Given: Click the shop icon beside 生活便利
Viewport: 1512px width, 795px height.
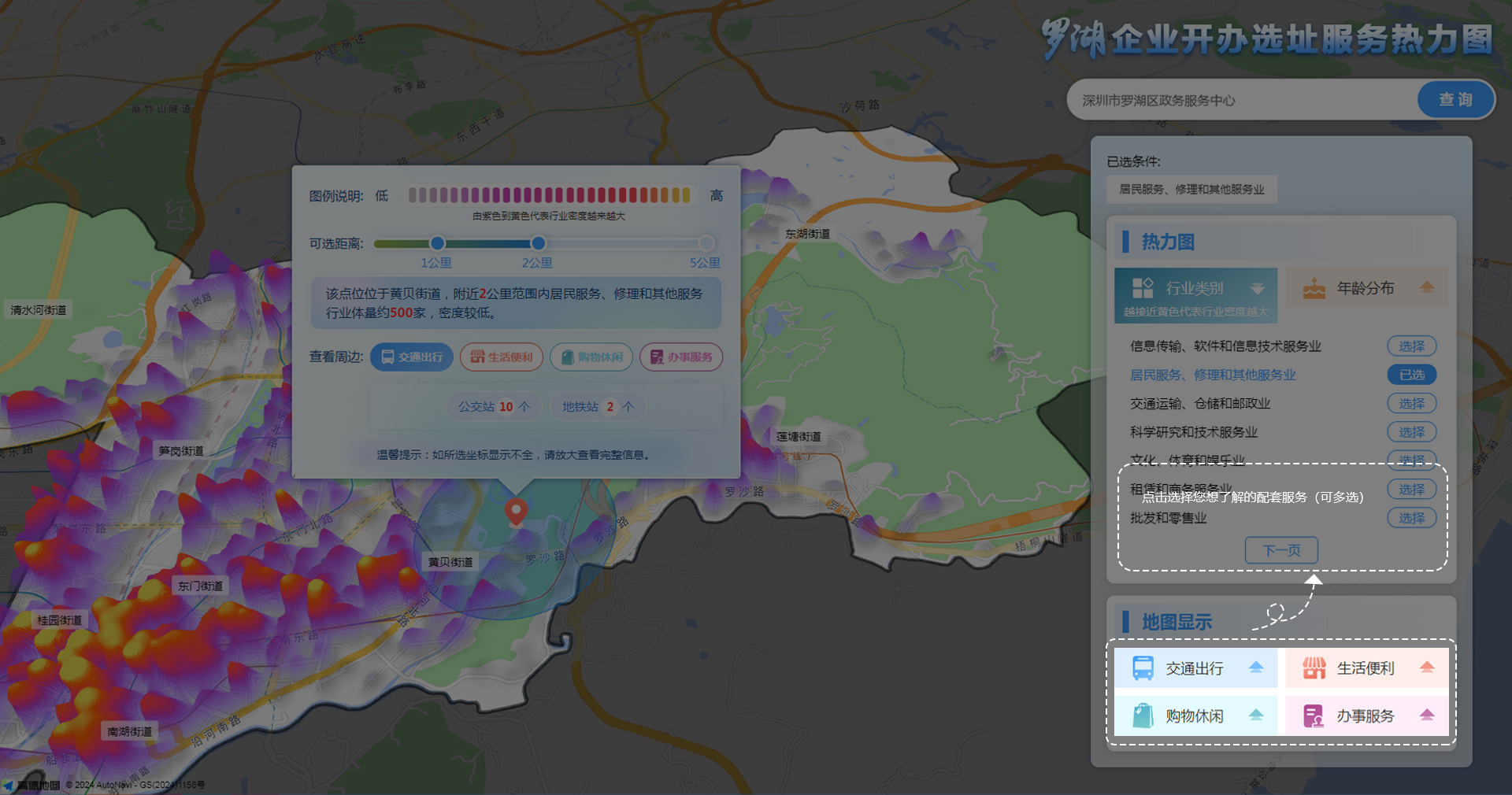Looking at the screenshot, I should coord(1314,668).
